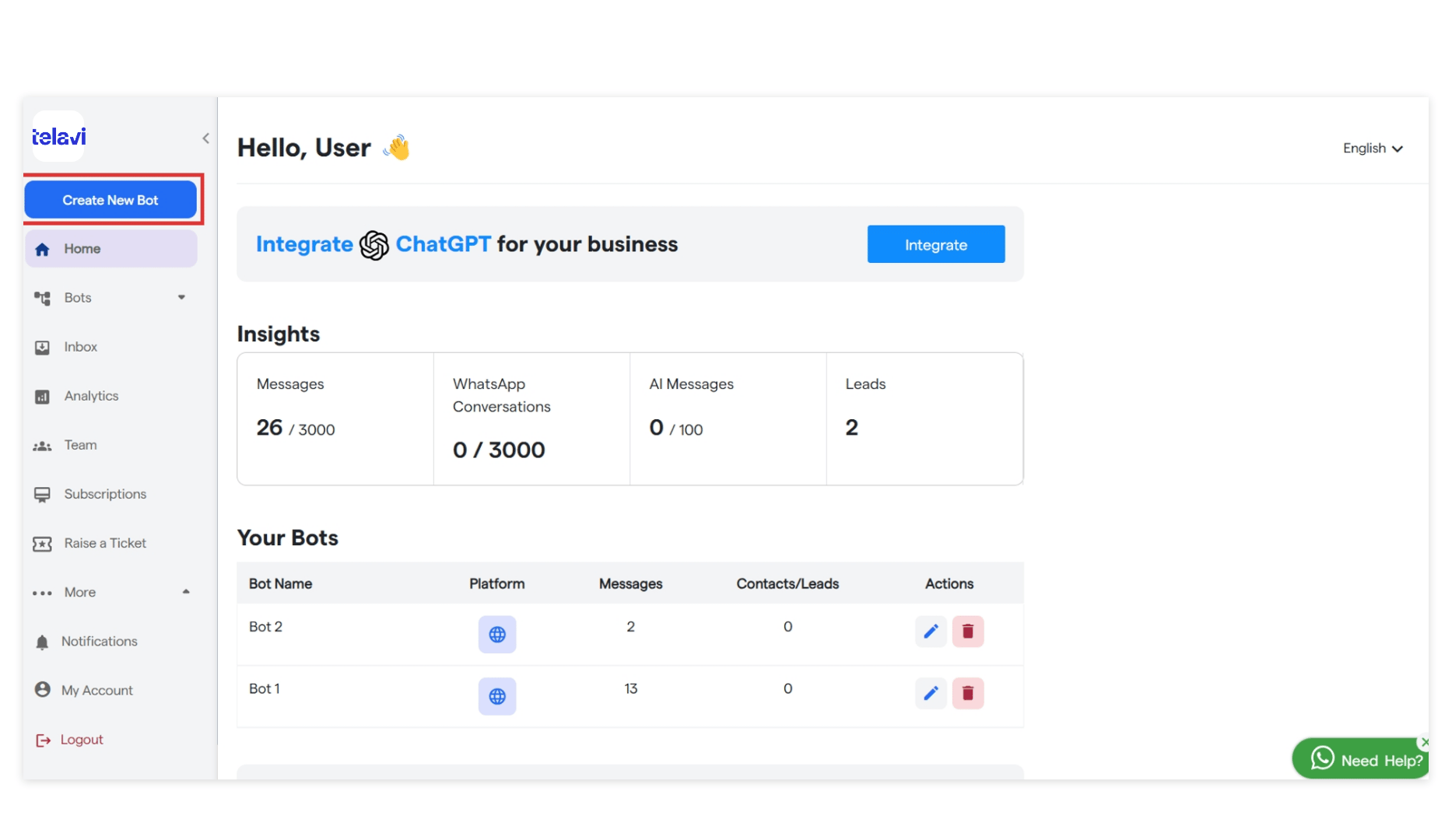The height and width of the screenshot is (840, 1452).
Task: Click the Inbox tray icon
Action: pos(42,347)
